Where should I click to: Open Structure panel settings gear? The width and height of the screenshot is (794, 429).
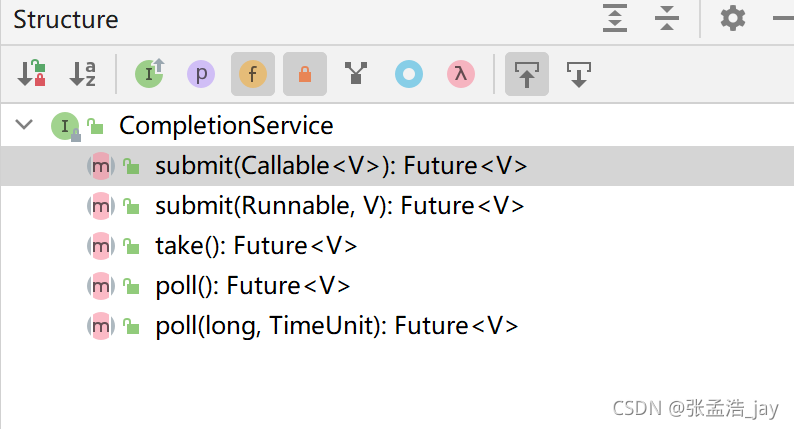733,18
